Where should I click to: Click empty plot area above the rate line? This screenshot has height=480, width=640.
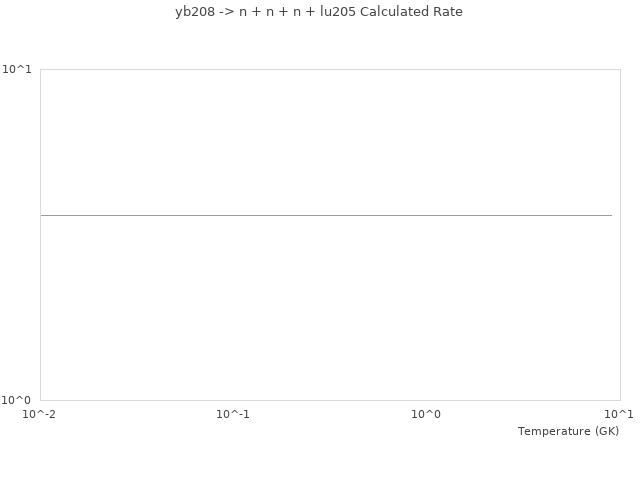[326, 140]
